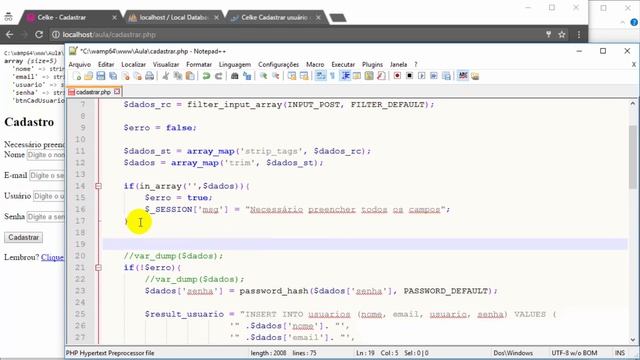Viewport: 640px width, 360px height.
Task: Click Run macro multiple times icon
Action: tap(434, 76)
